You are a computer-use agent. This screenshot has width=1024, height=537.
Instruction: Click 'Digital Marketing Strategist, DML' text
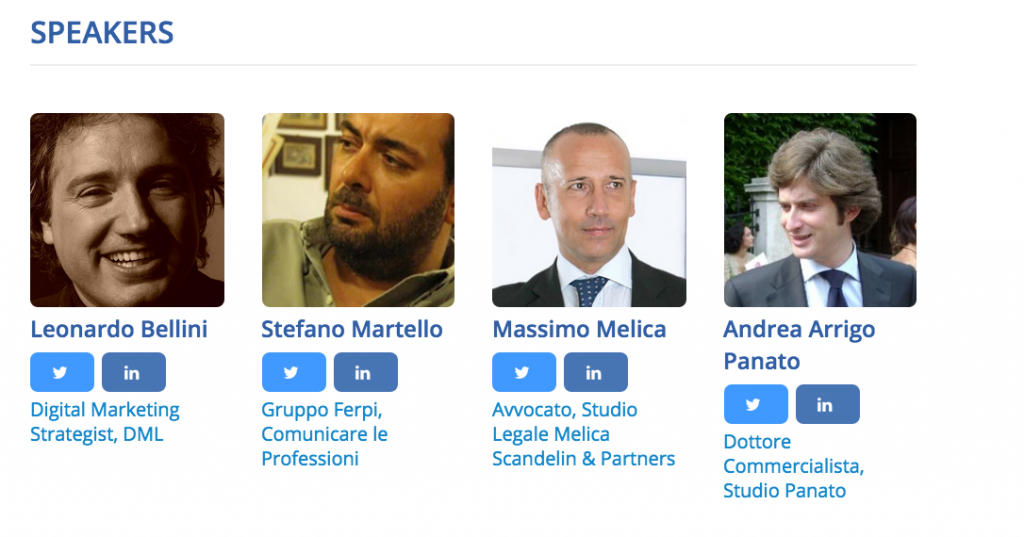(x=105, y=422)
